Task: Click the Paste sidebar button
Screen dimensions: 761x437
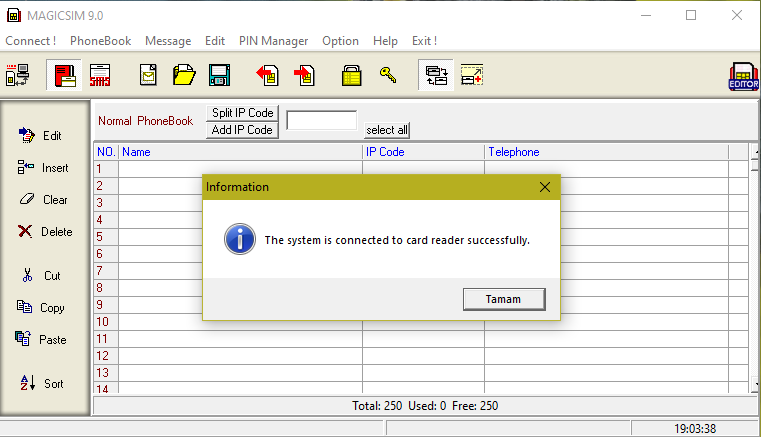Action: [x=40, y=339]
